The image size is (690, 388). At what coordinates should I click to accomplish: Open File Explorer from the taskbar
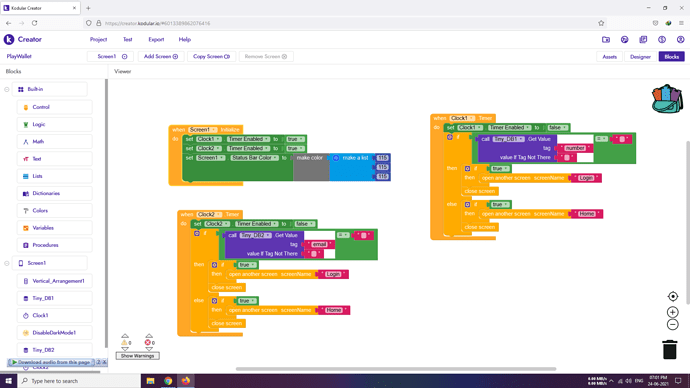(150, 381)
